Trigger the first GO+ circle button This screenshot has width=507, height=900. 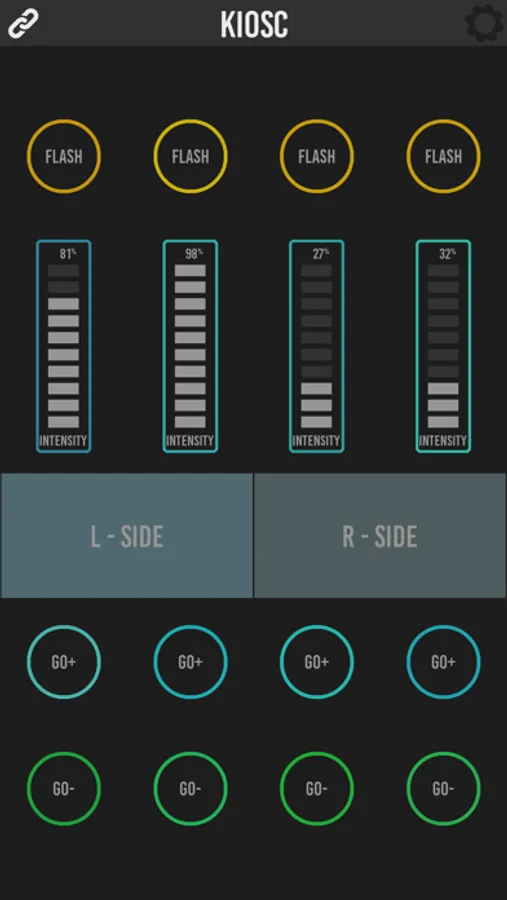(x=64, y=662)
